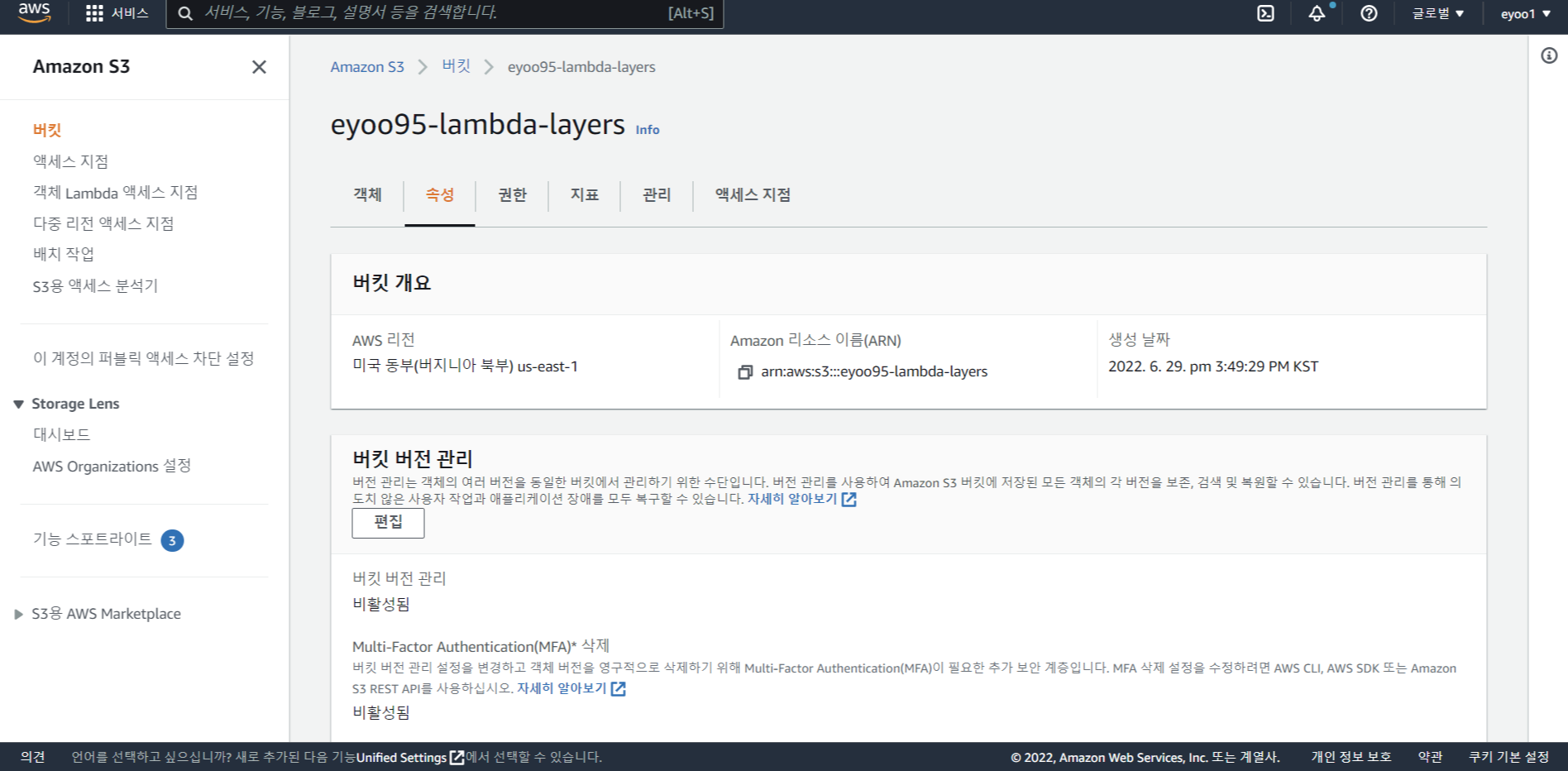Click the search magnifier icon
1568x771 pixels.
[185, 13]
